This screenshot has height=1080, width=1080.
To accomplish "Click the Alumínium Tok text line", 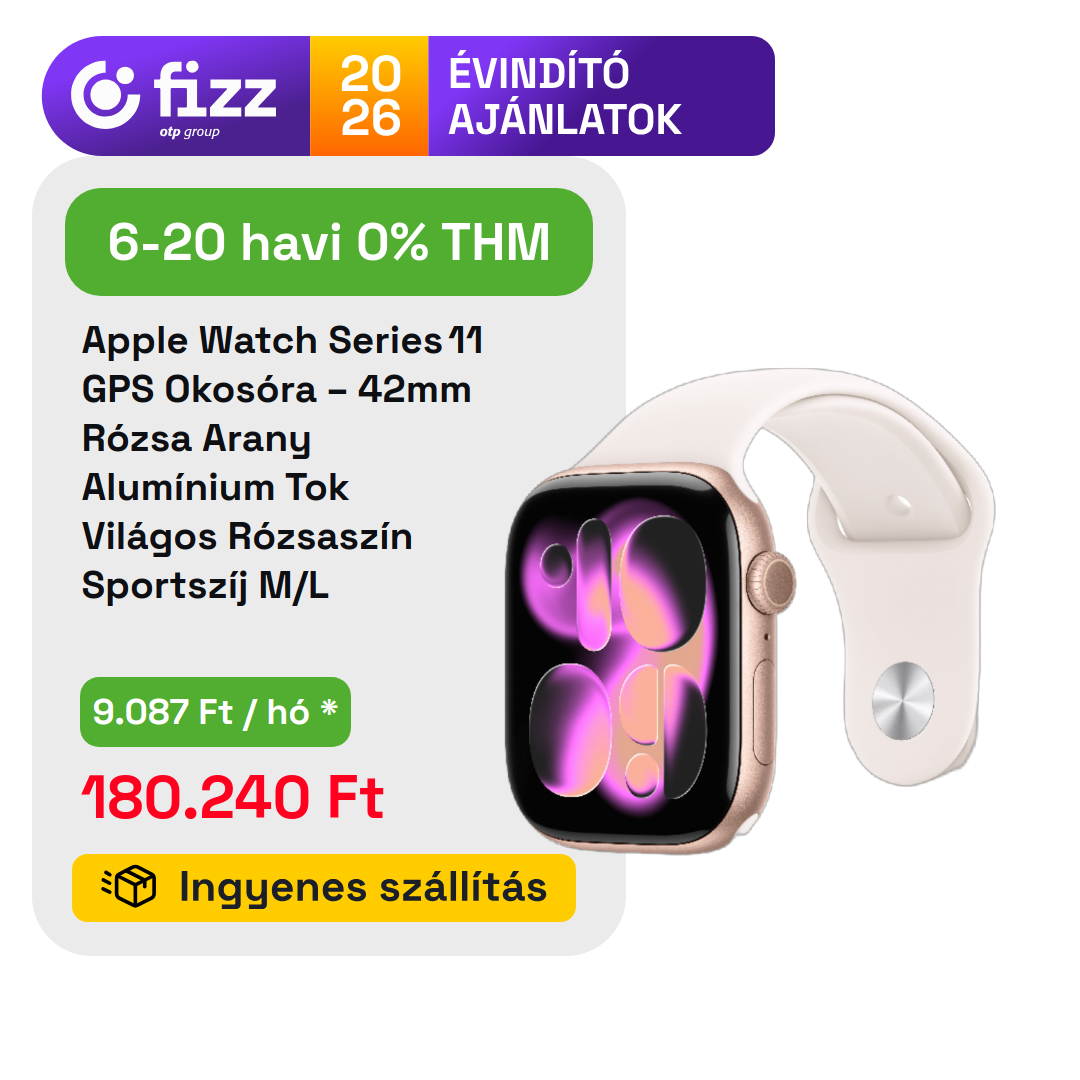I will click(x=215, y=488).
